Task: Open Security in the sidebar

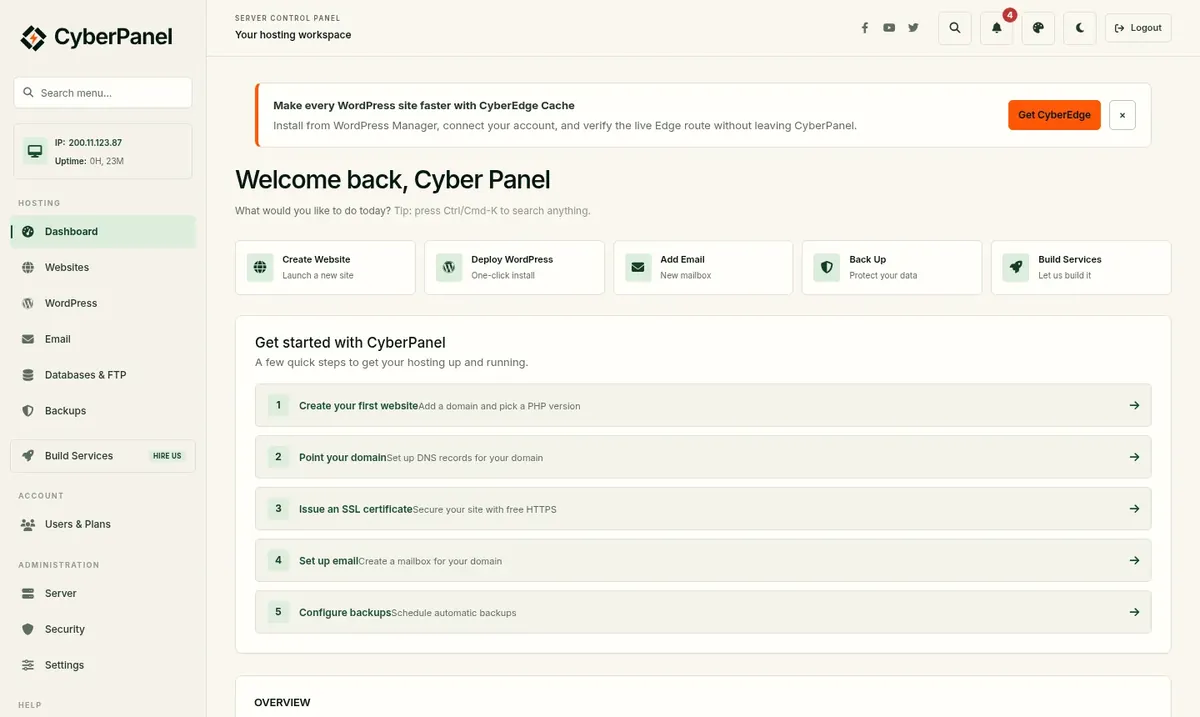Action: (x=103, y=629)
